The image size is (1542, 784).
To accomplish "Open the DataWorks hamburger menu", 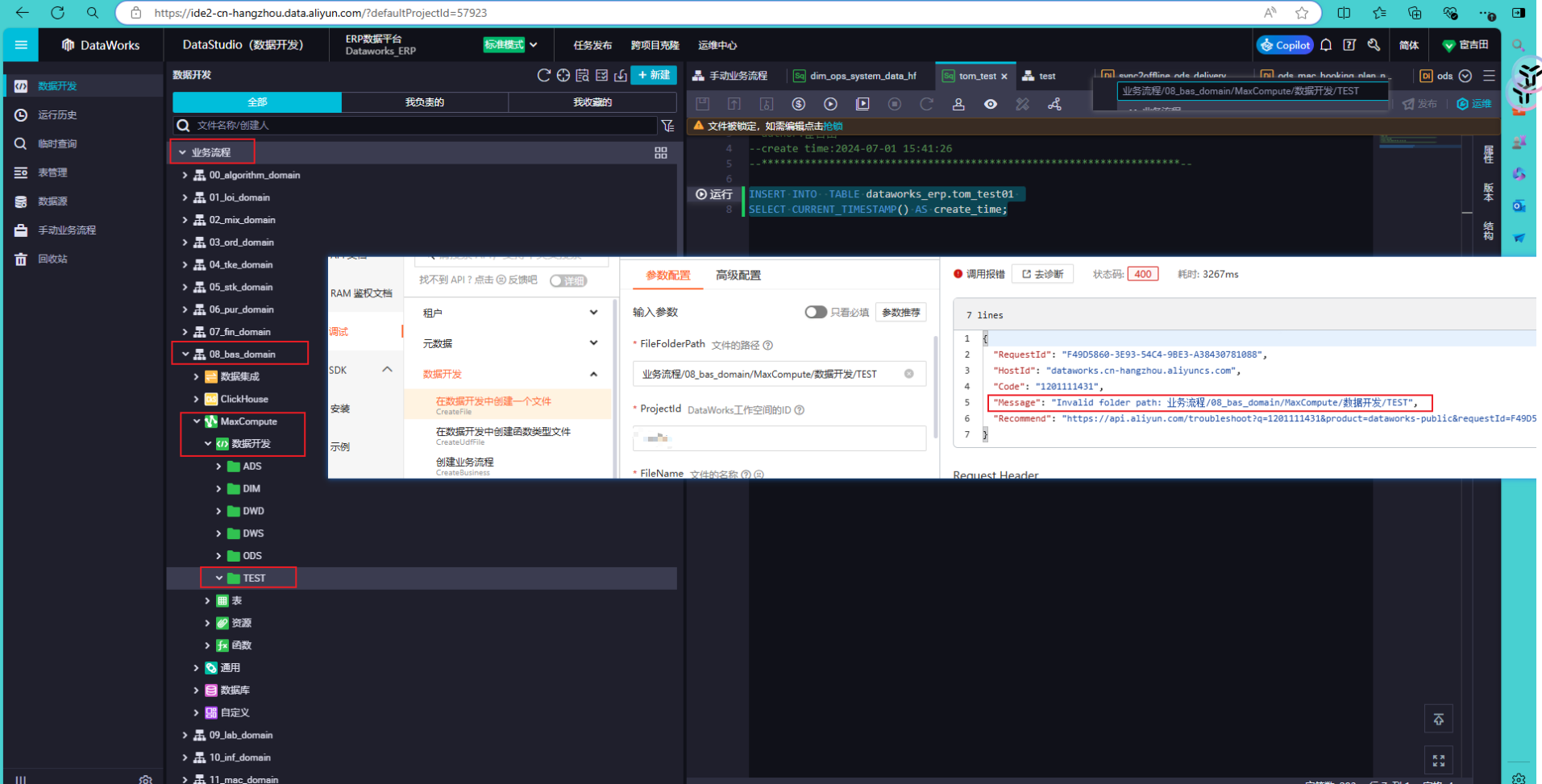I will click(x=21, y=45).
